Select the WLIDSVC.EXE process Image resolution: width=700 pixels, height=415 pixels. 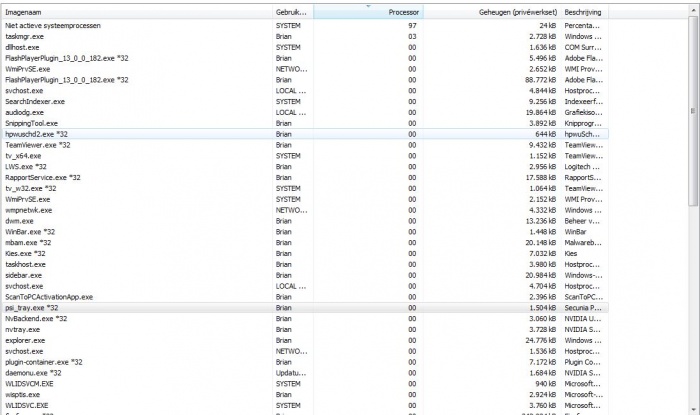[x=305, y=406]
